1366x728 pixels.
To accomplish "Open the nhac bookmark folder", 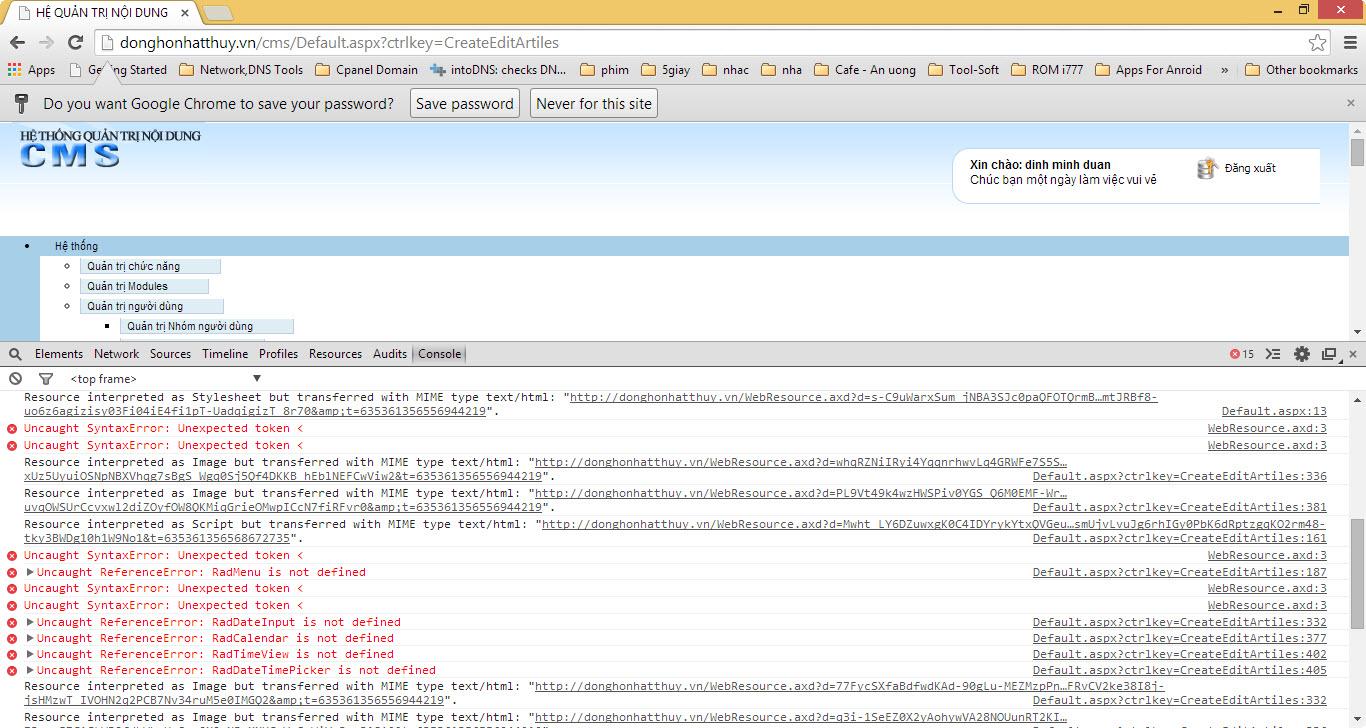I will tap(726, 70).
